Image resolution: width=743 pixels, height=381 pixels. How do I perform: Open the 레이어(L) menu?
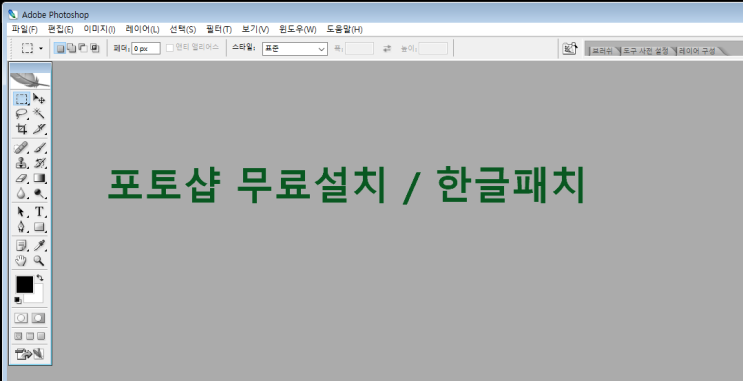[x=142, y=29]
